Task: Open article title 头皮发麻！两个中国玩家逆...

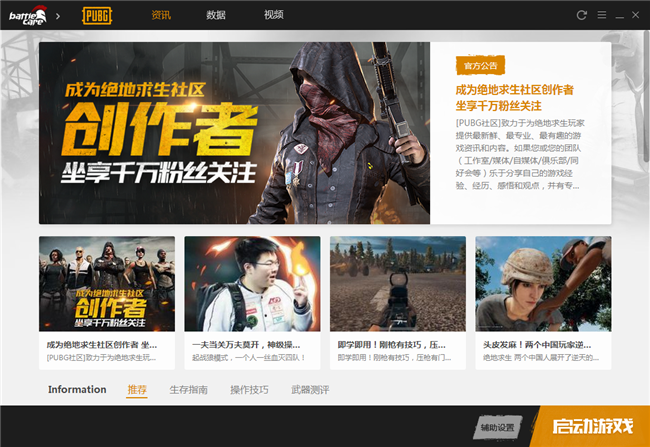Action: [x=537, y=345]
